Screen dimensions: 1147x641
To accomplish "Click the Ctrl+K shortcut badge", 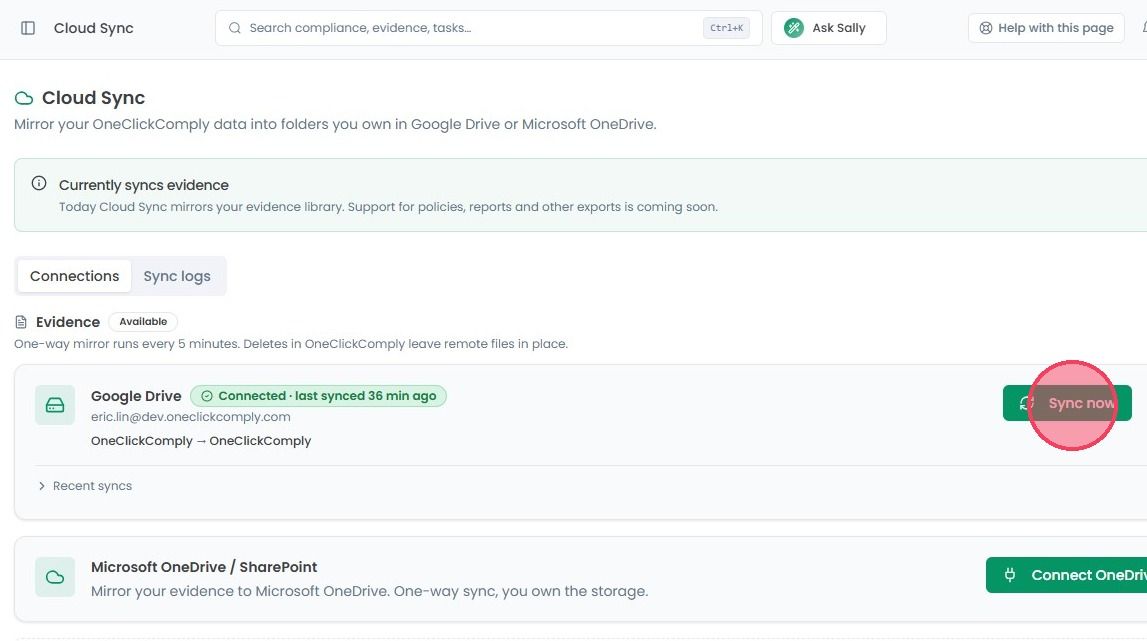I will [x=726, y=28].
